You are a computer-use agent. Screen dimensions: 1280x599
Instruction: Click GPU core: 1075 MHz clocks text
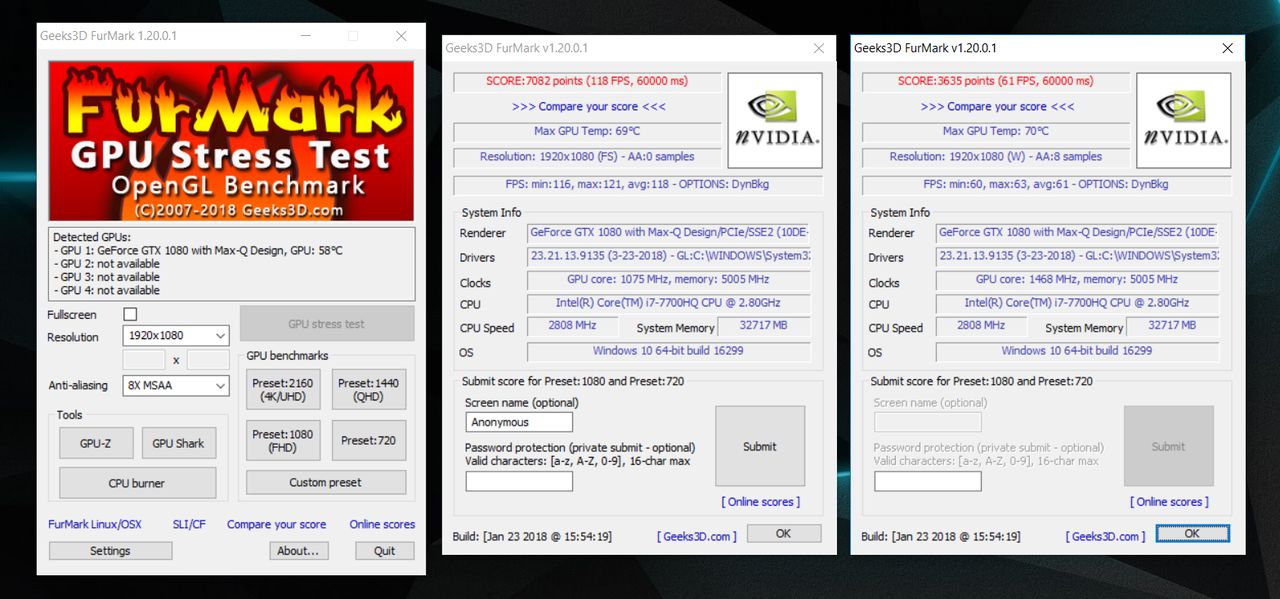(x=668, y=280)
